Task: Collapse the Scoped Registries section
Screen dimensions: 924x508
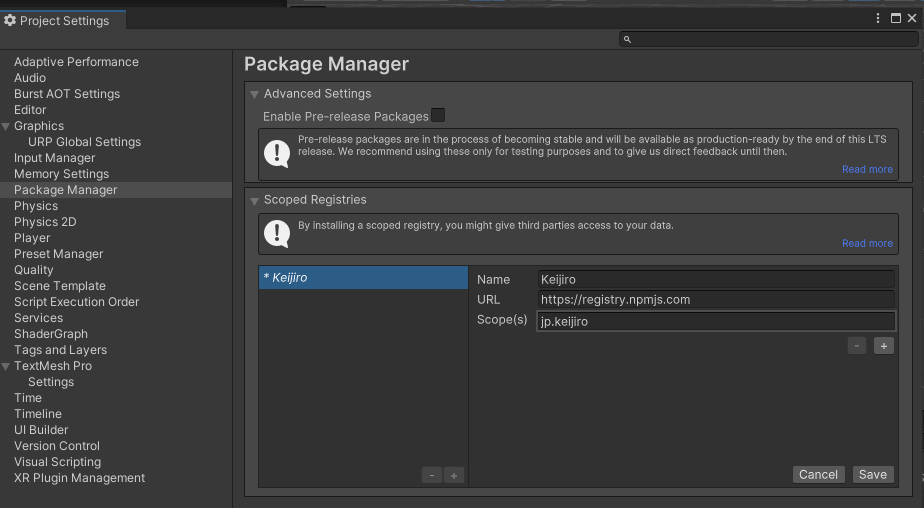Action: (255, 200)
